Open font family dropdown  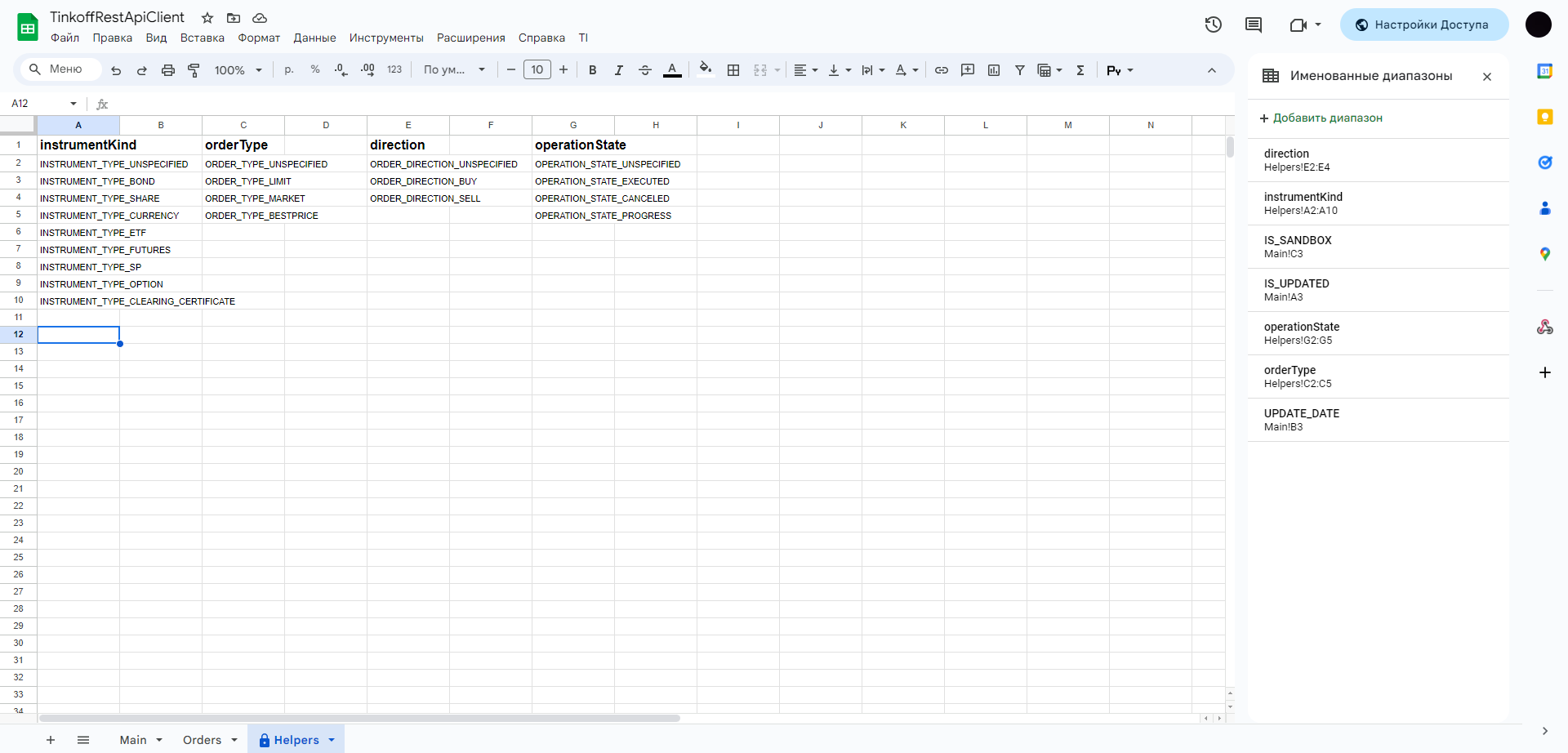click(454, 70)
